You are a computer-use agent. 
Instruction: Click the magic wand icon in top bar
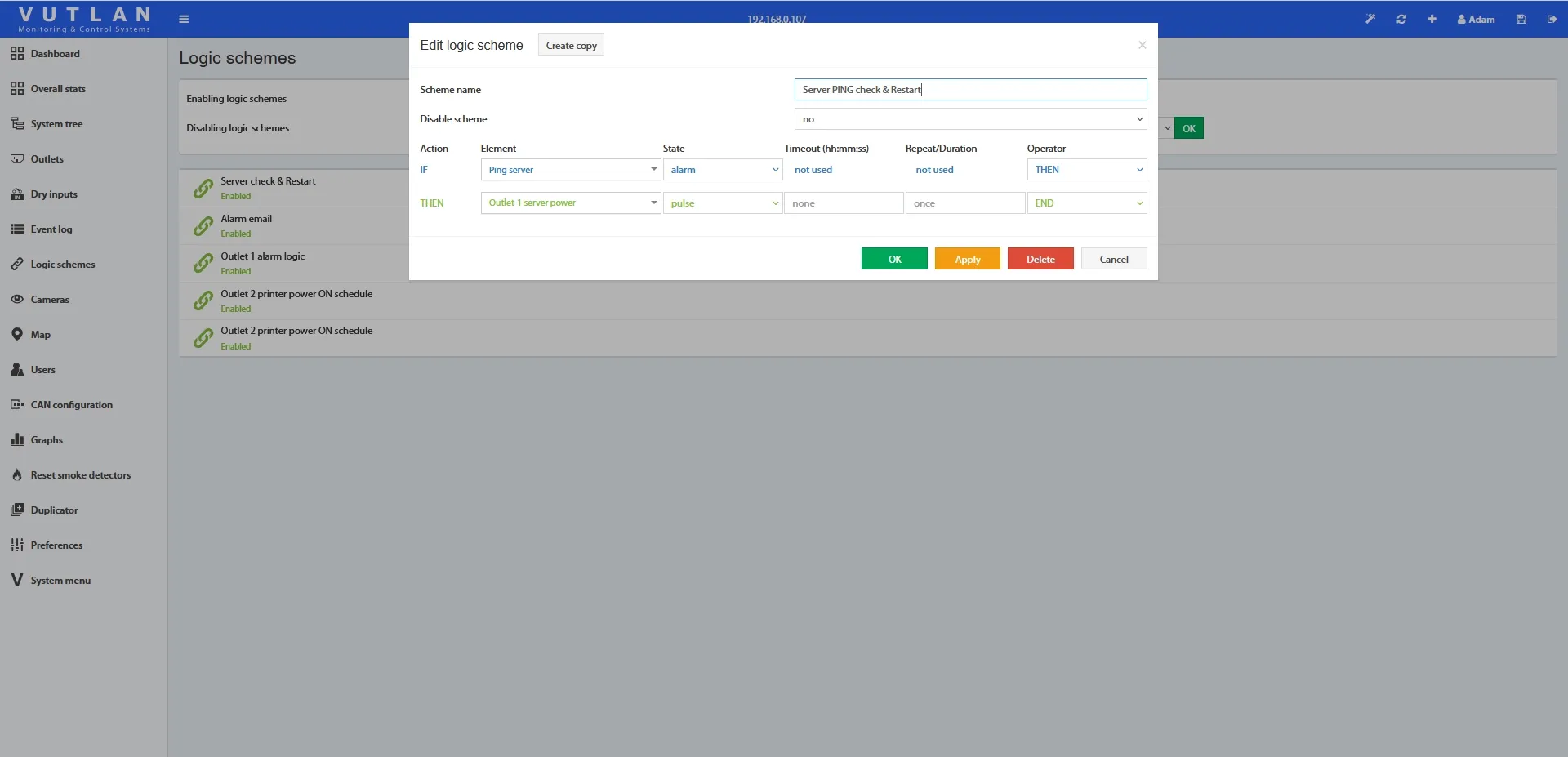[1370, 19]
